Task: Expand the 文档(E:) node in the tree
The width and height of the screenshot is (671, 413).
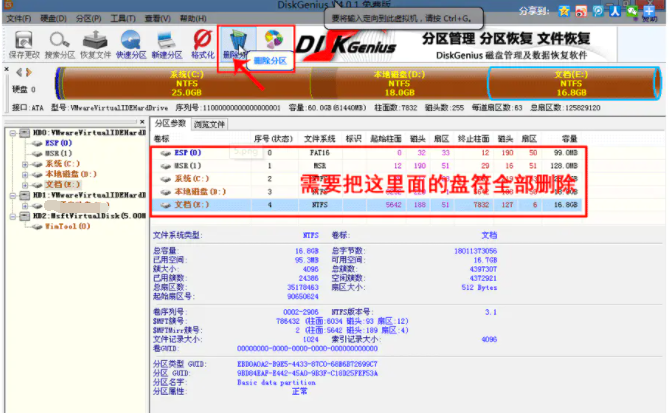Action: [x=25, y=185]
